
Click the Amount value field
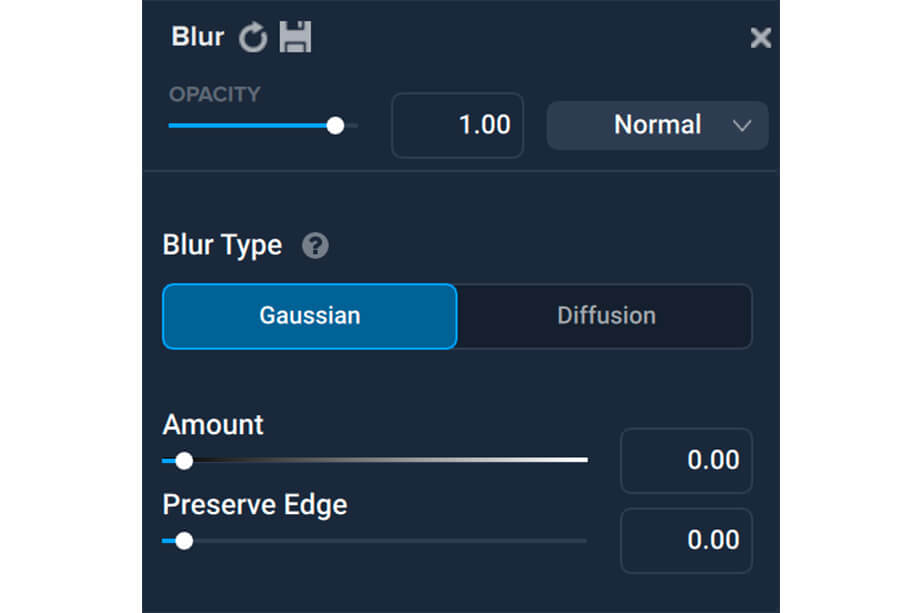click(686, 460)
